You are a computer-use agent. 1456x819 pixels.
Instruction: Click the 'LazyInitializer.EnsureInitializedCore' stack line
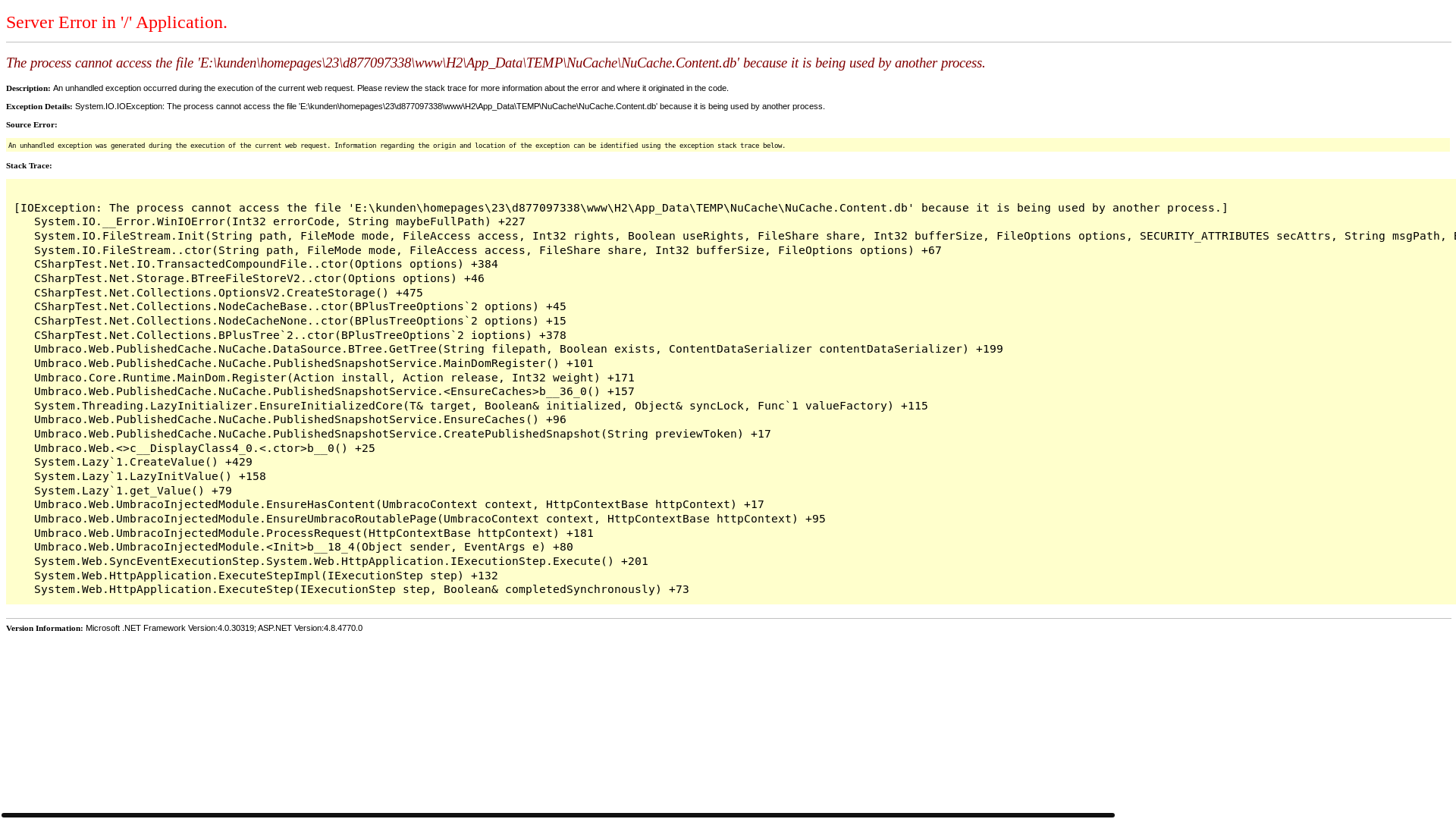[481, 406]
